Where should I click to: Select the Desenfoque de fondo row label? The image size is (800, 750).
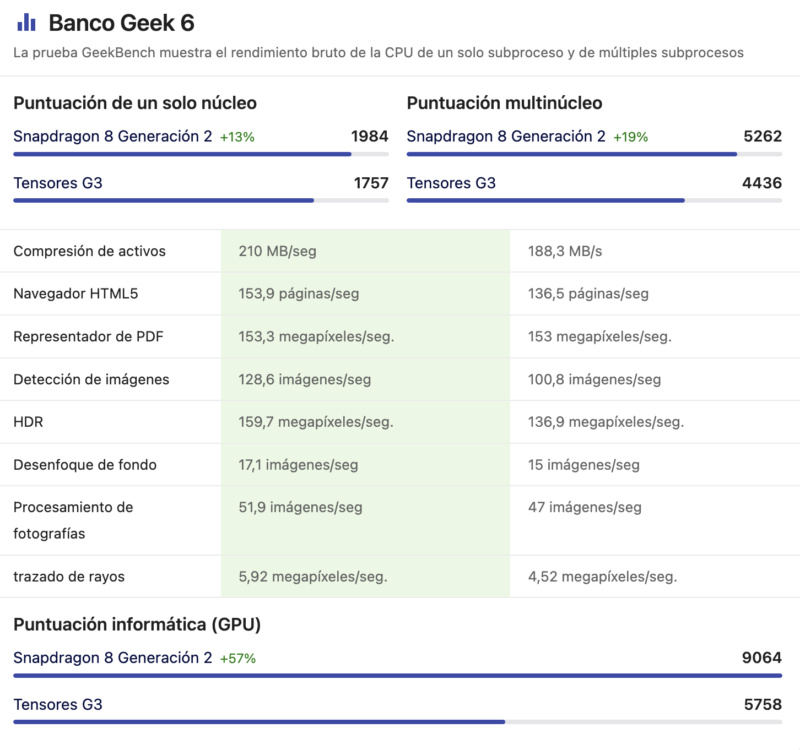pyautogui.click(x=85, y=465)
